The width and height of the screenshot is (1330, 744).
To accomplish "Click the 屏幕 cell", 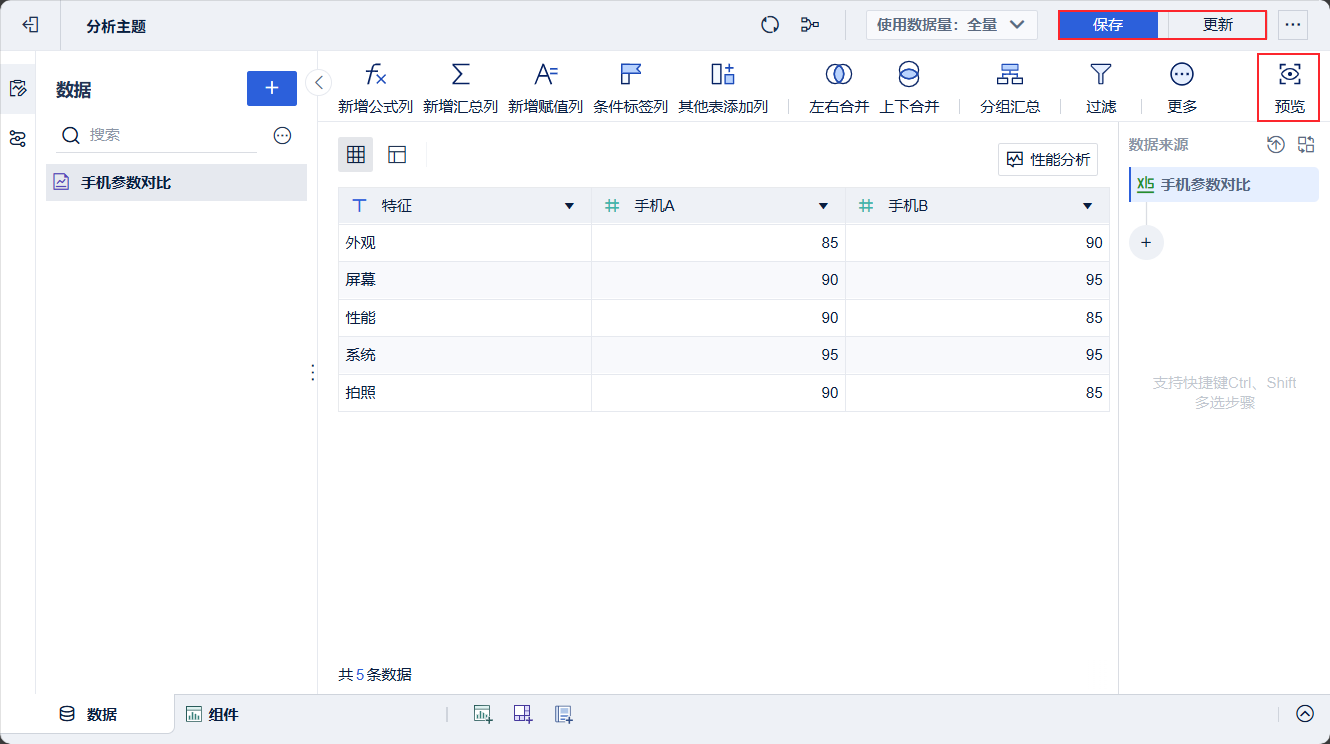I will pyautogui.click(x=465, y=280).
